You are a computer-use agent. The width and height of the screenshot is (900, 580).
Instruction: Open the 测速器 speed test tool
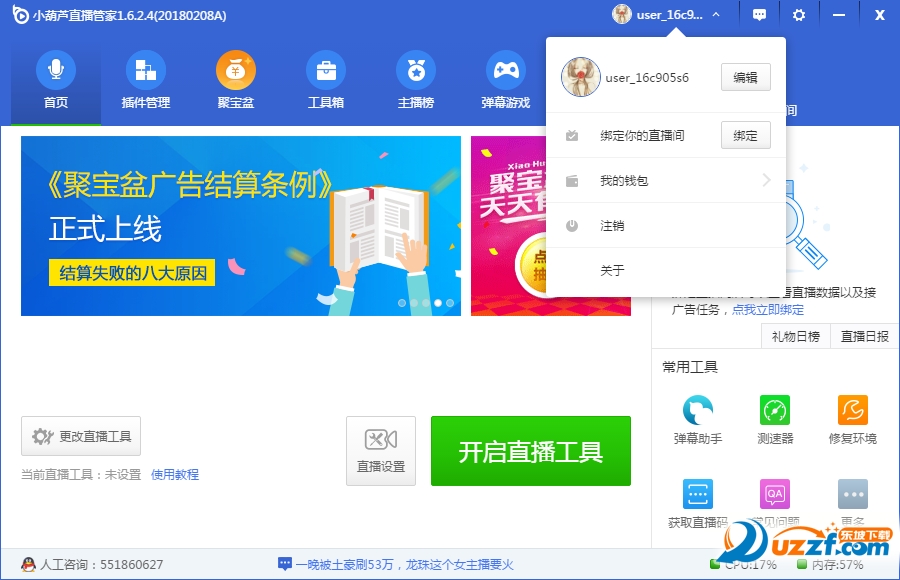775,410
